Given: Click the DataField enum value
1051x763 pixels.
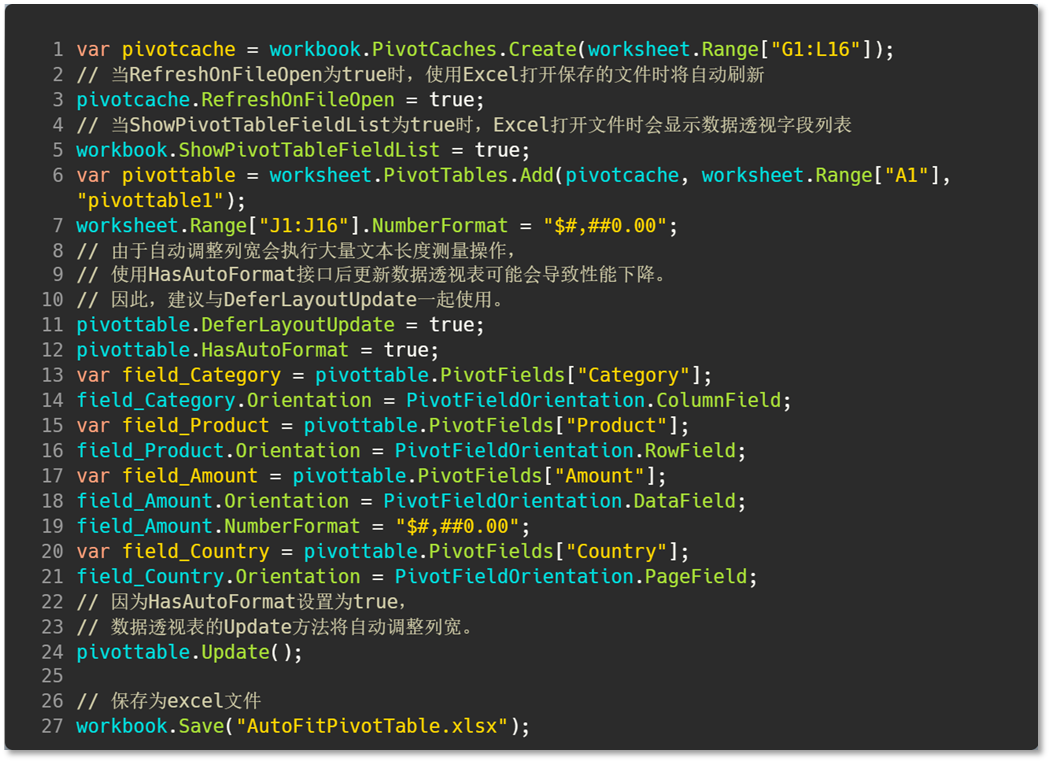Looking at the screenshot, I should [x=684, y=501].
